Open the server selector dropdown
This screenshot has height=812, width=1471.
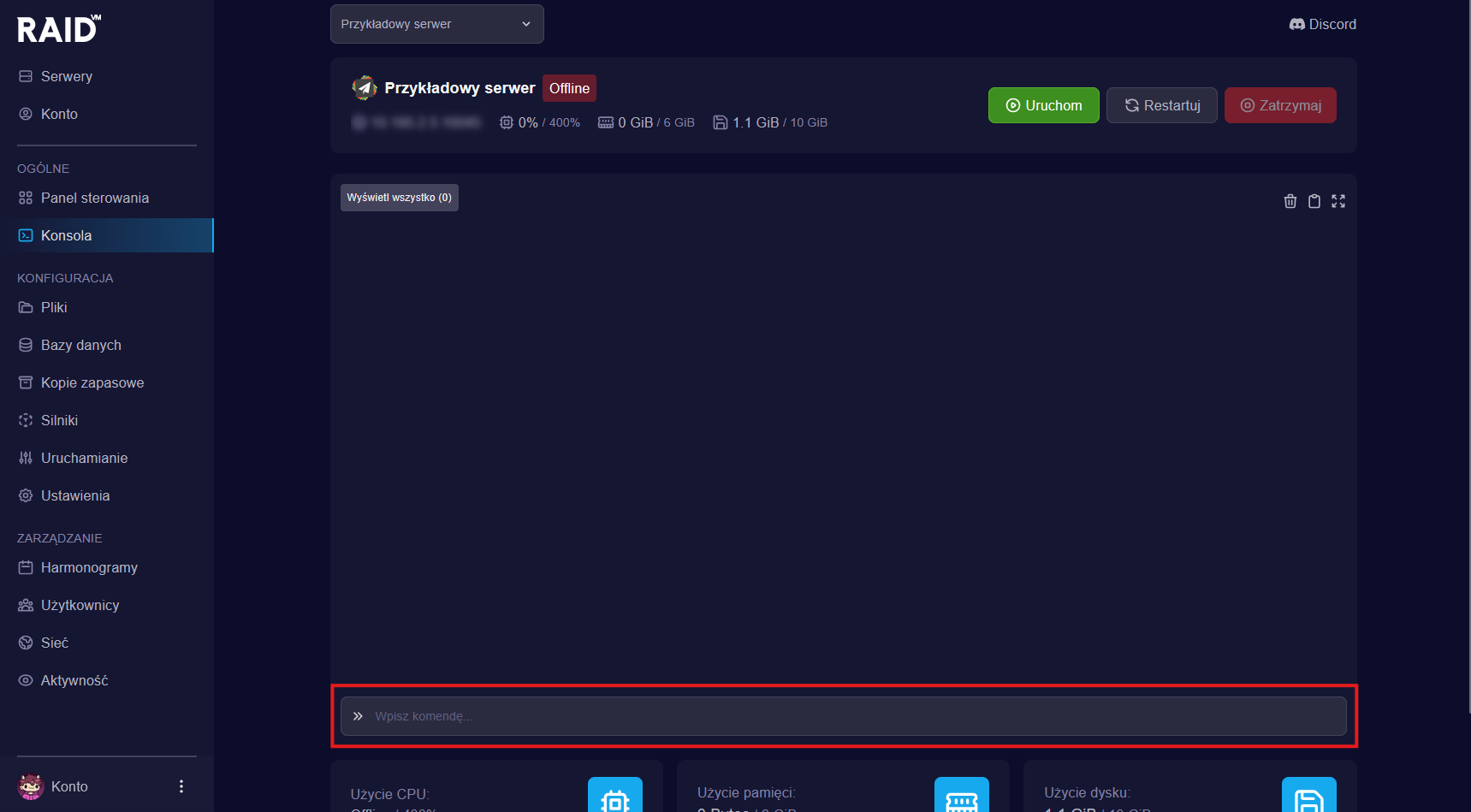[437, 24]
